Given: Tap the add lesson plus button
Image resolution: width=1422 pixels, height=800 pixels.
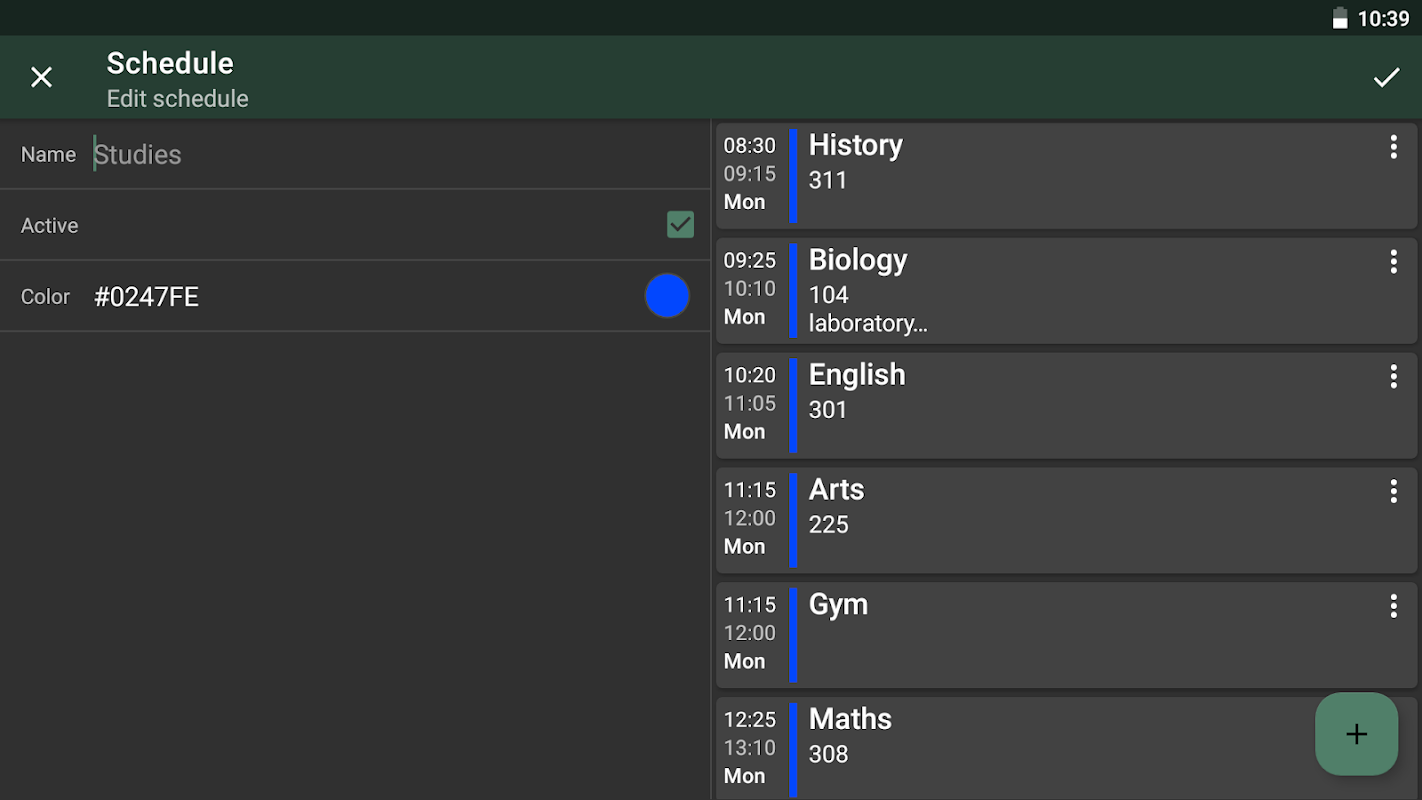Looking at the screenshot, I should click(x=1356, y=734).
